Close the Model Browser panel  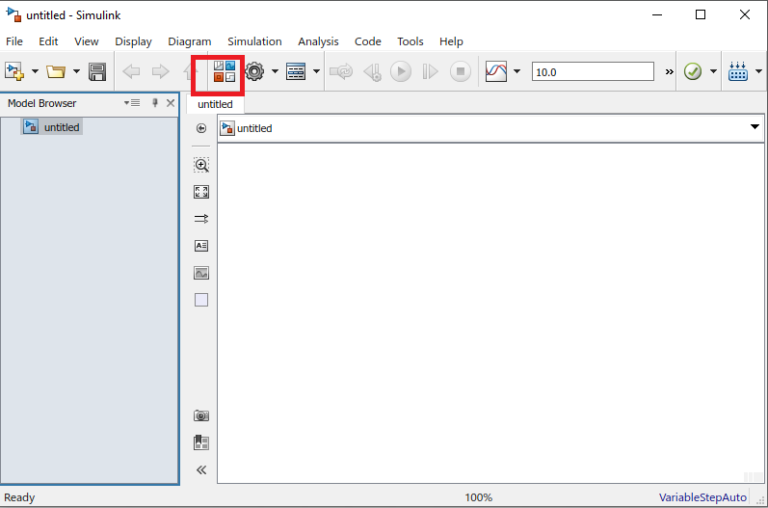tap(170, 103)
